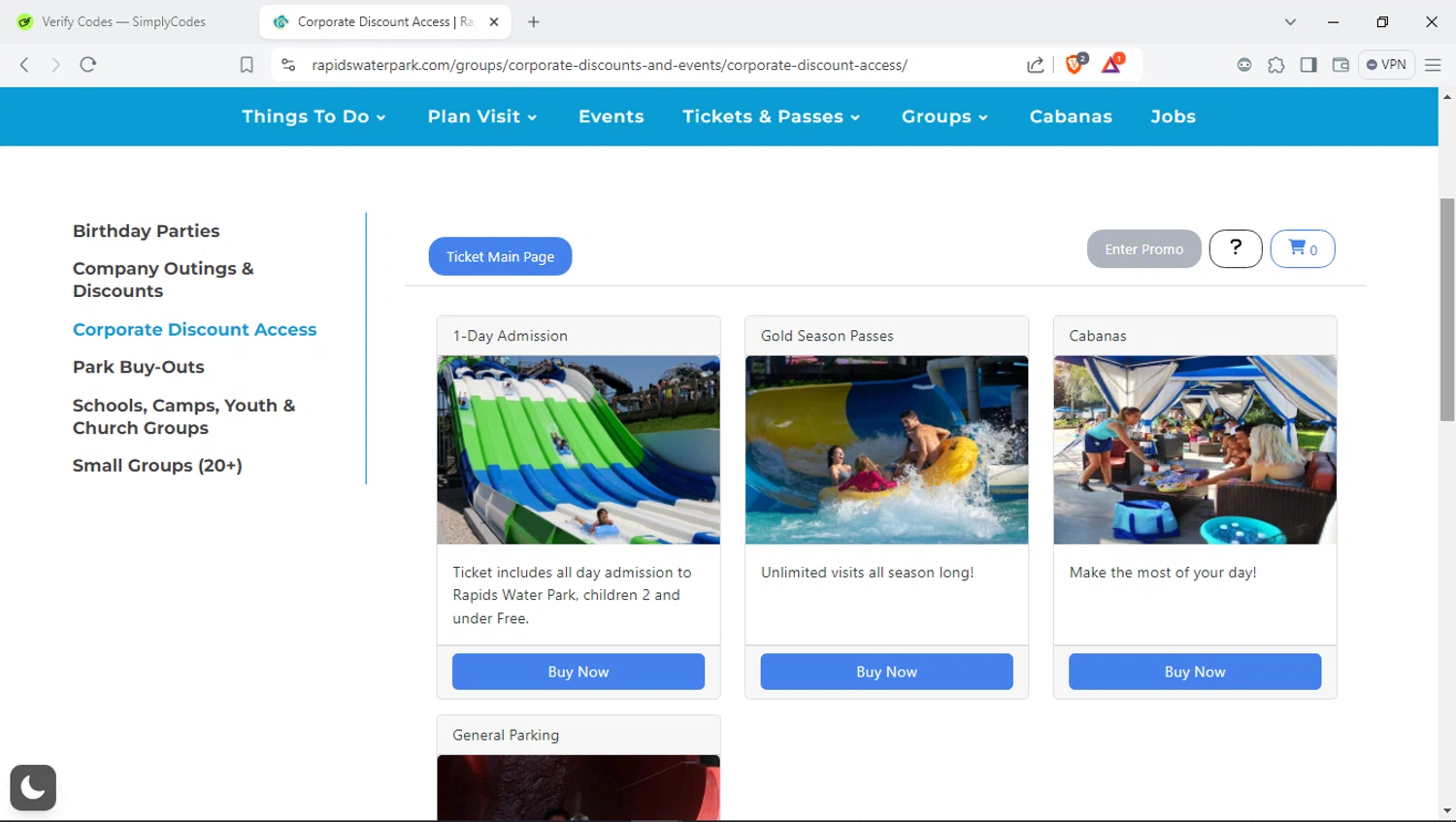Open the Jobs nav item
Screen dimensions: 1456x822
coord(1173,116)
